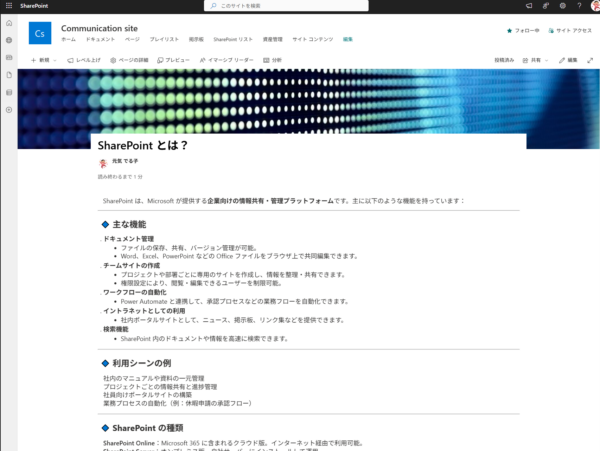Open the globe icon in left rail
This screenshot has width=600, height=451.
point(9,40)
